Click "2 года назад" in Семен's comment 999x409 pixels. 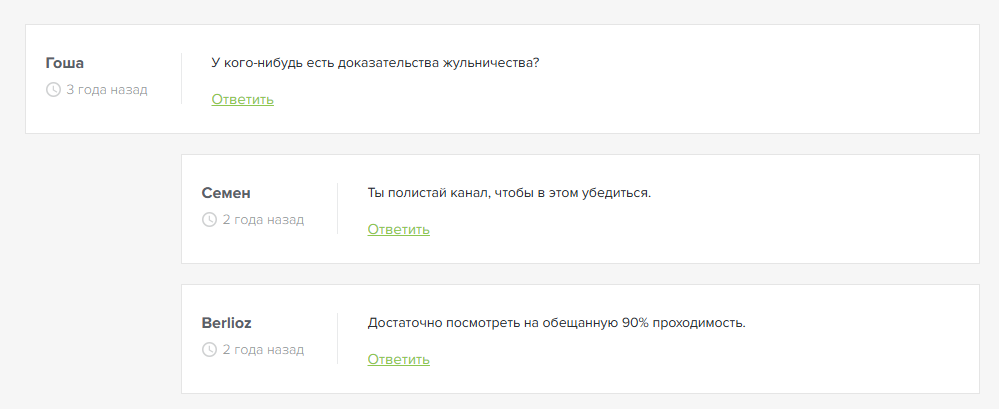click(x=262, y=220)
